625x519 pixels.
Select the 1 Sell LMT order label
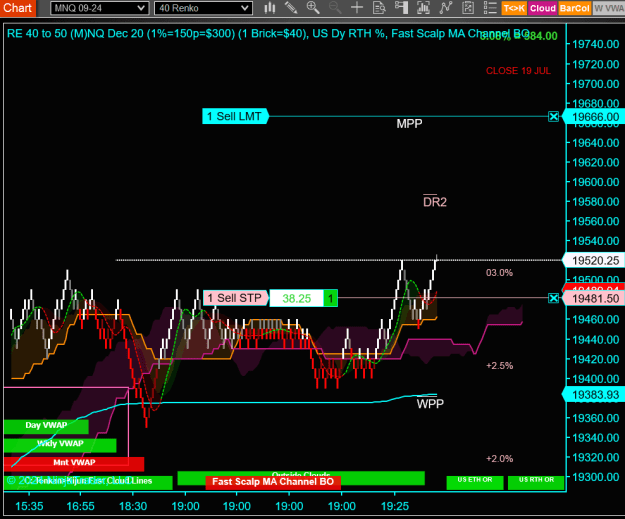point(235,116)
